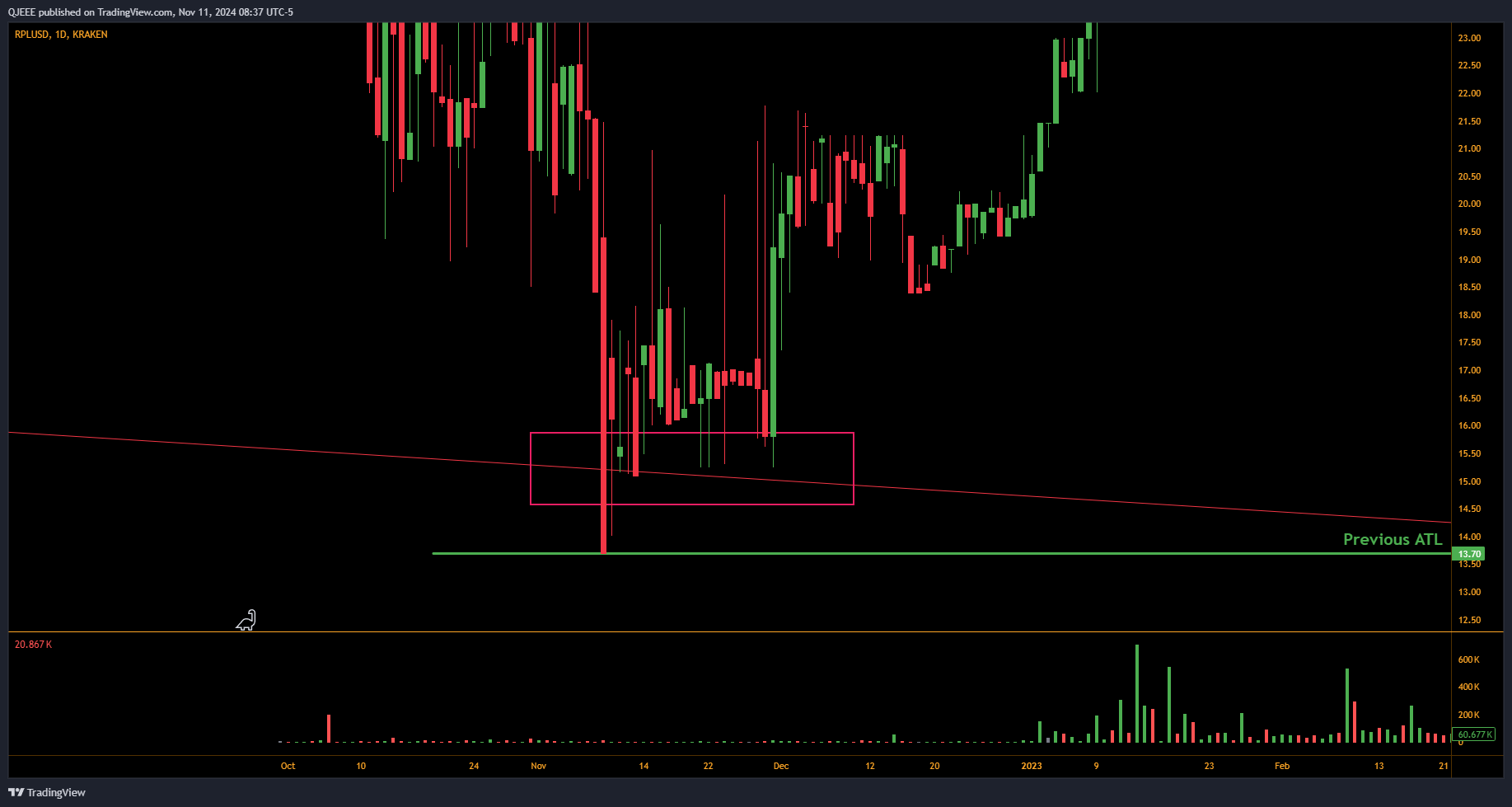Image resolution: width=1512 pixels, height=807 pixels.
Task: Click the 16.50 price axis label
Action: click(1469, 398)
